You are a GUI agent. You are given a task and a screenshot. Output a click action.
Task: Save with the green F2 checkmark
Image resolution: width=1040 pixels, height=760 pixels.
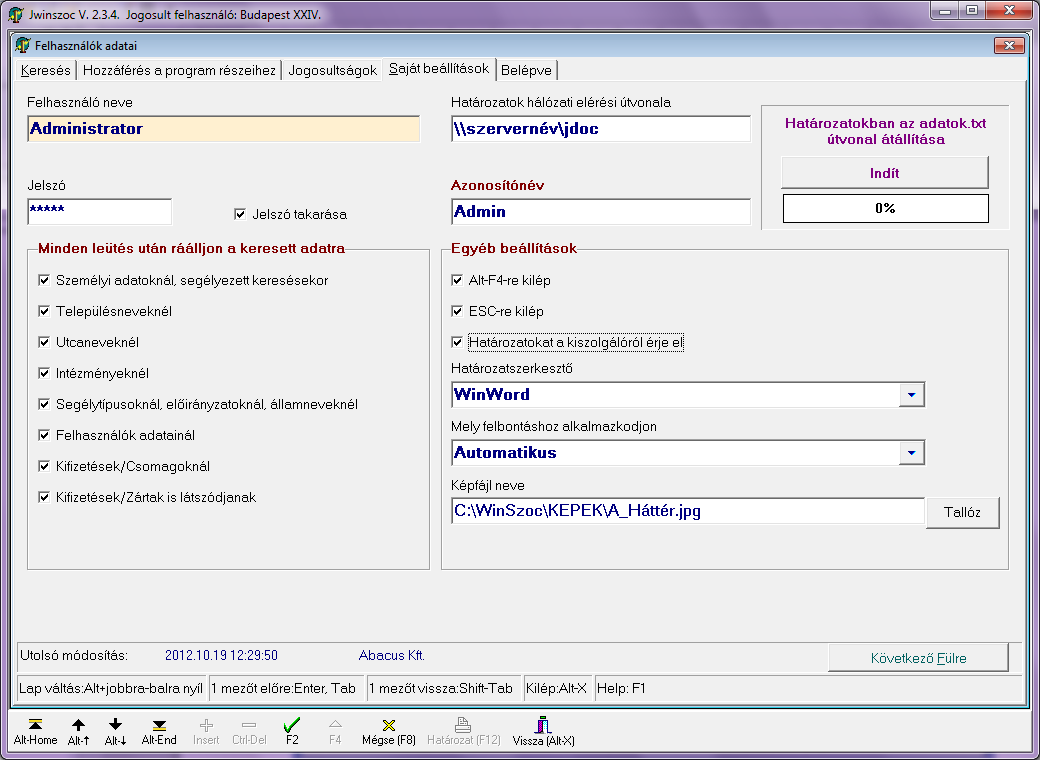point(292,731)
